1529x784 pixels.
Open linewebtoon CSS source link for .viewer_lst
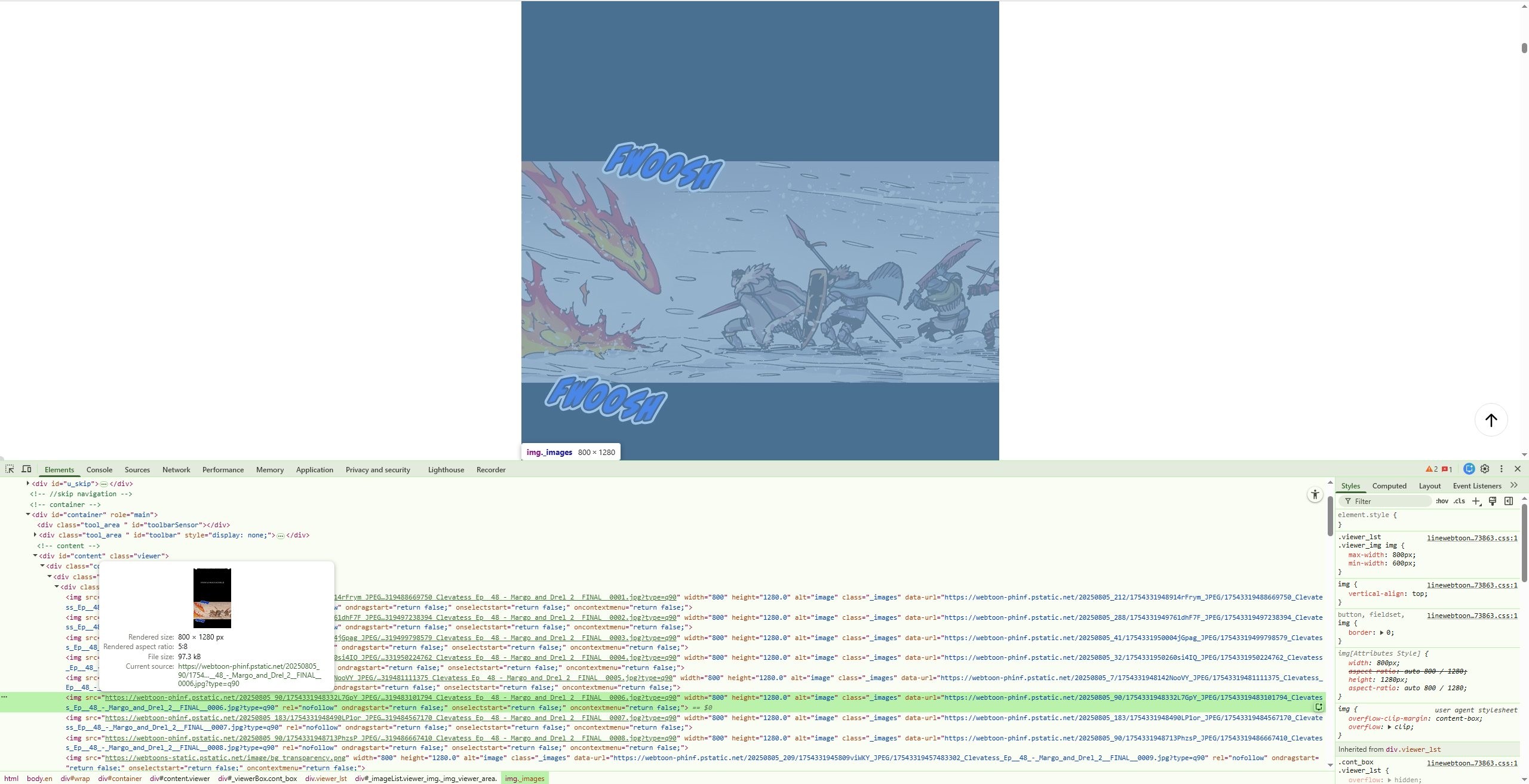(x=1472, y=538)
